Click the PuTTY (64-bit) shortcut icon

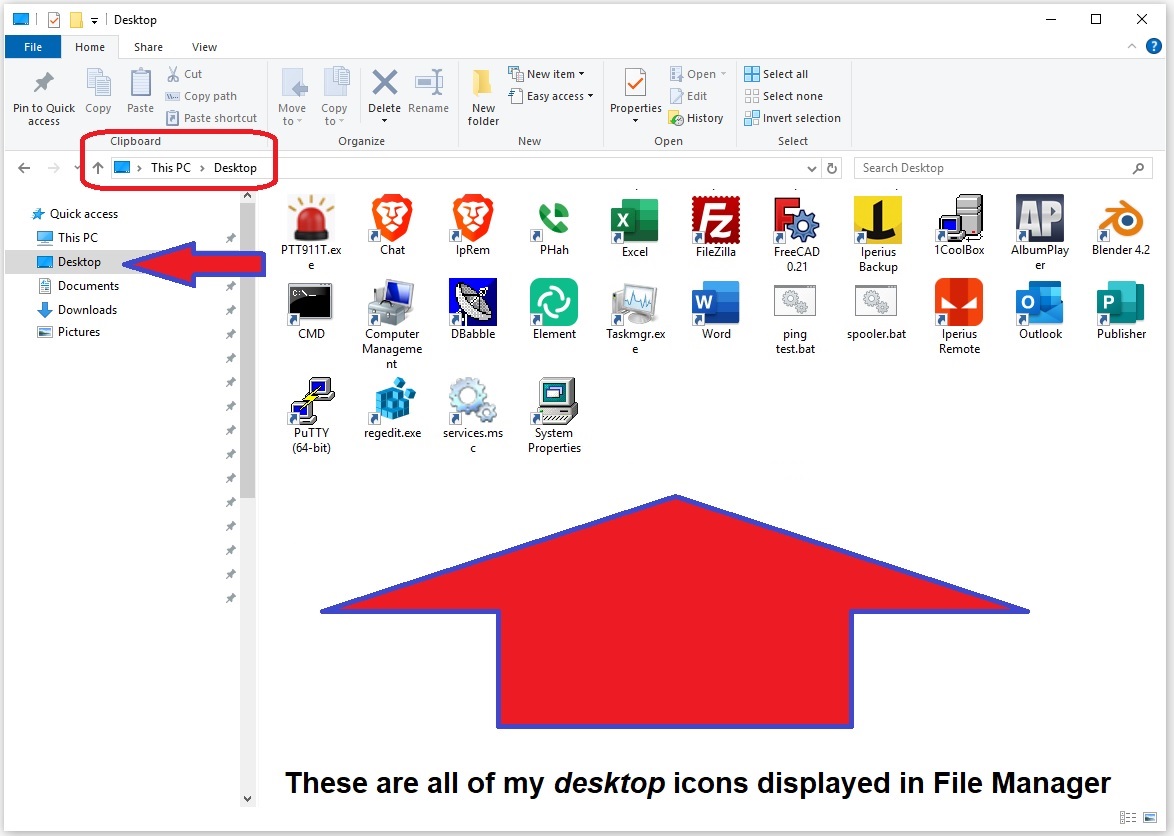311,402
